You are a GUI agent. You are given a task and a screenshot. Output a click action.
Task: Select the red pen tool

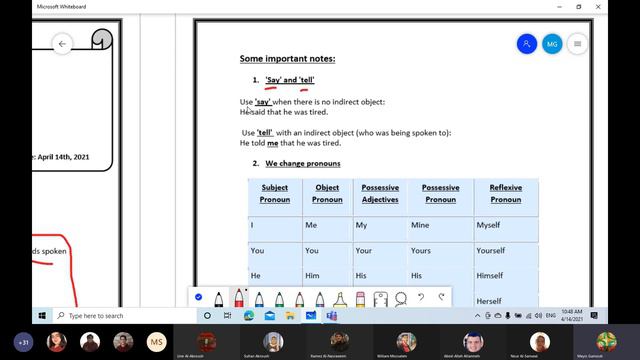239,298
